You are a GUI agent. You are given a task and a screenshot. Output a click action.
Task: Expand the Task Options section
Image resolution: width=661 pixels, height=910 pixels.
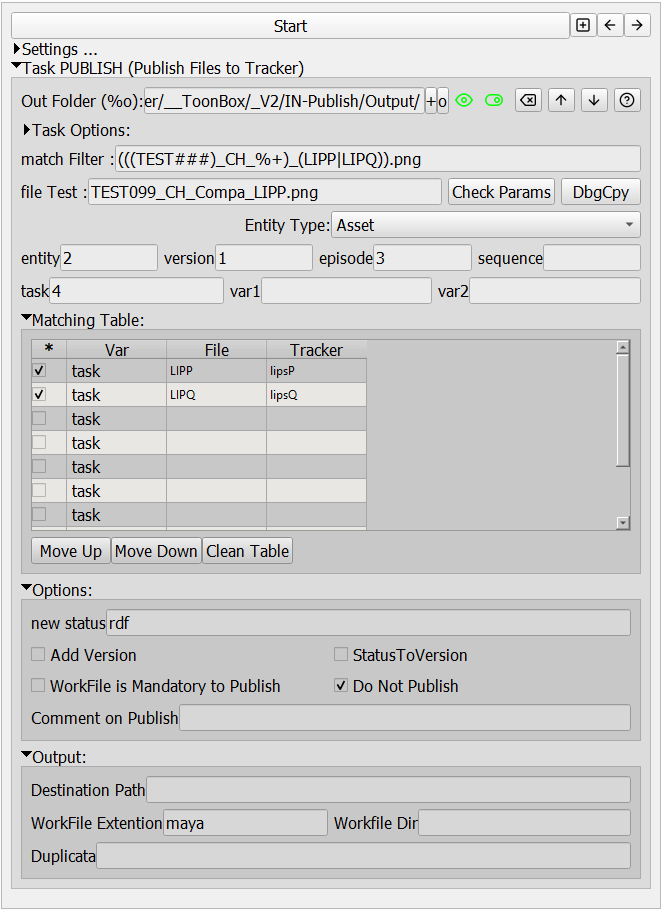27,130
